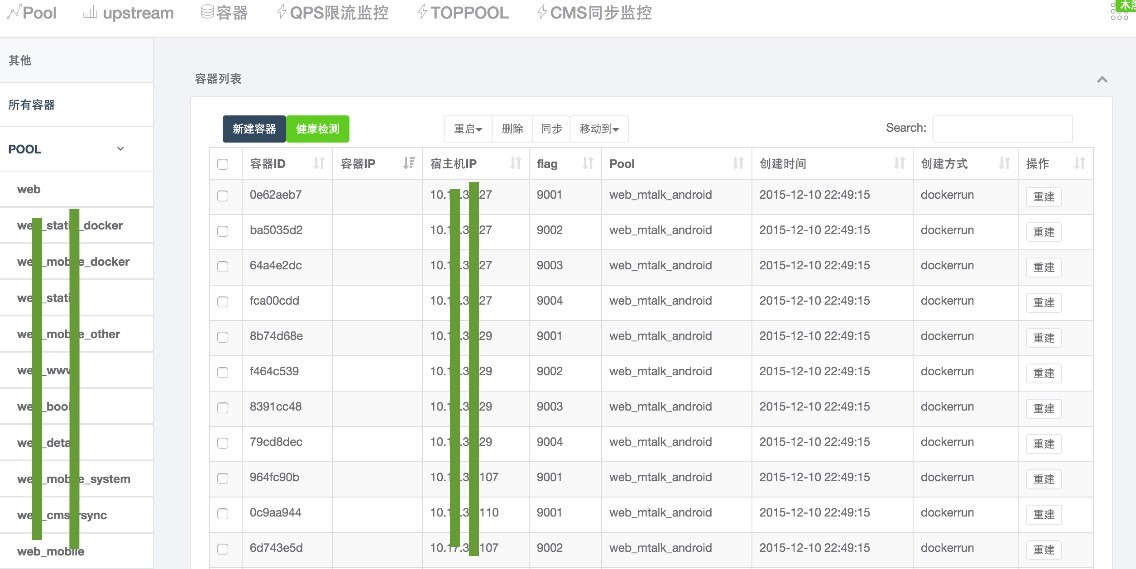Check the row for container 8391cc48
1136x569 pixels.
coord(222,407)
